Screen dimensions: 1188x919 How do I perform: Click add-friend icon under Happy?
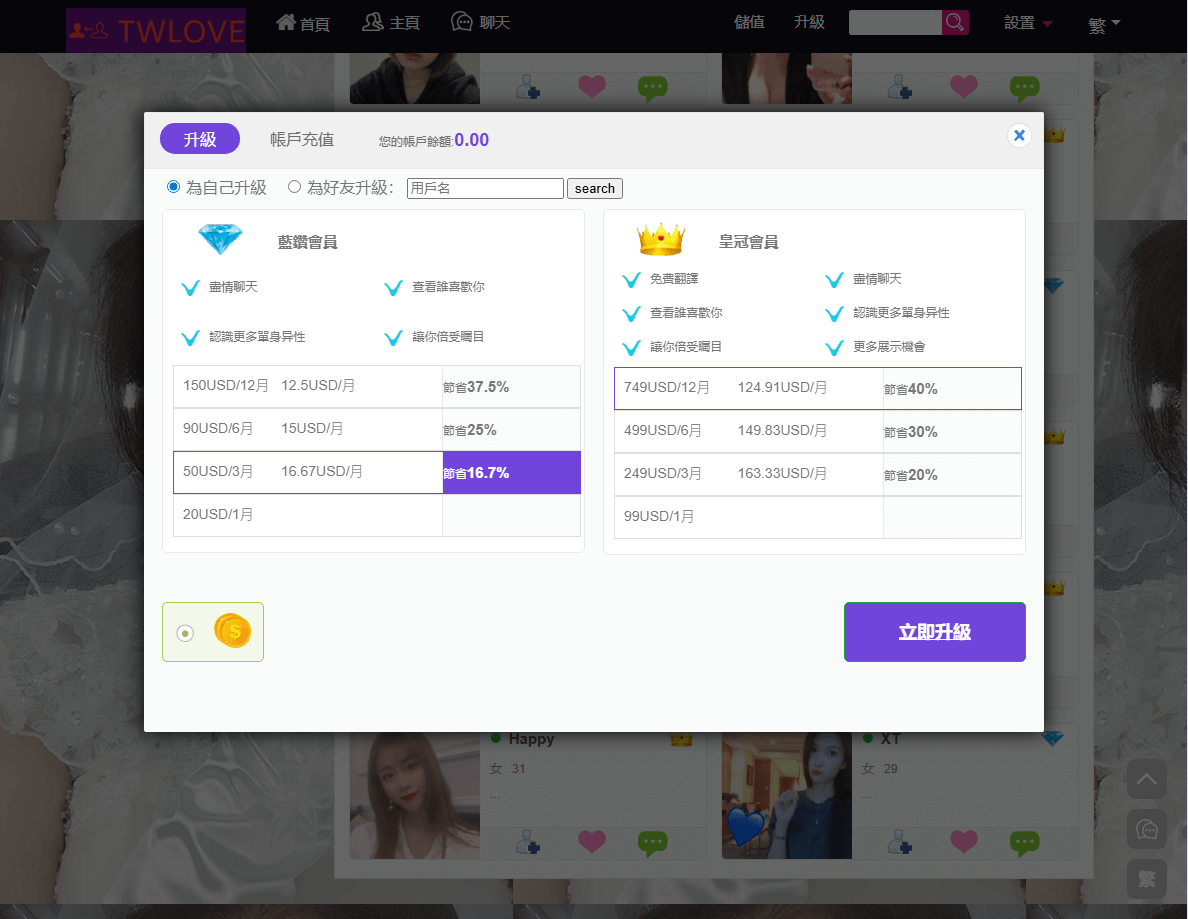point(528,842)
